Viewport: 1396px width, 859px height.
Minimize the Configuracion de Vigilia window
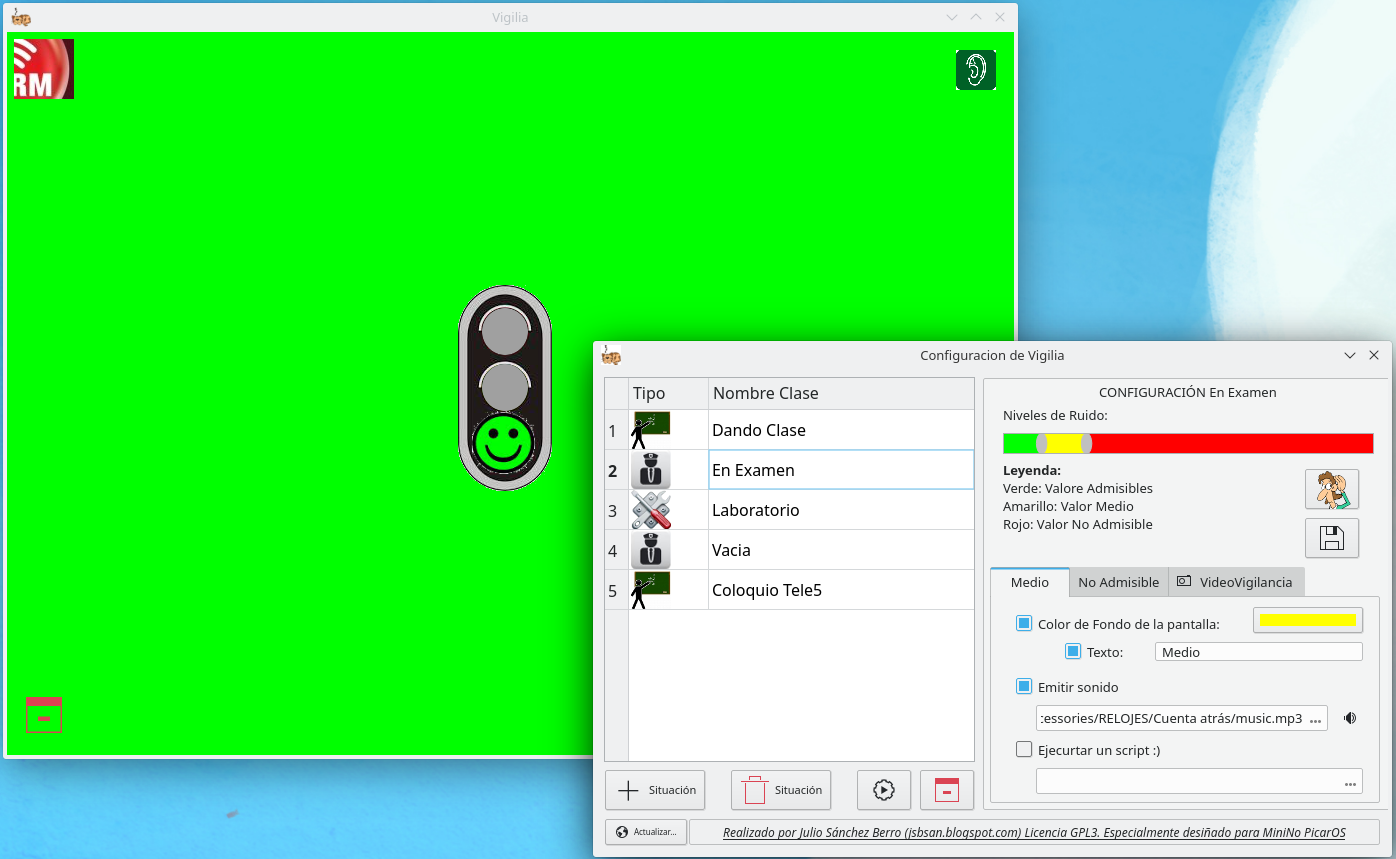1350,355
